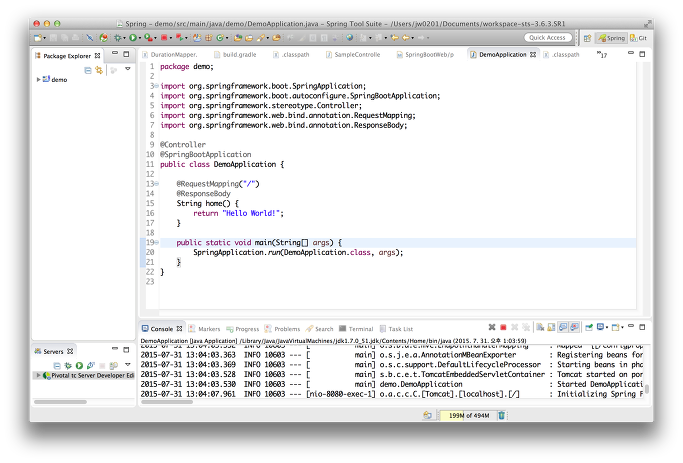Click the New Java Class green C icon
683x463 pixels.
(220, 38)
